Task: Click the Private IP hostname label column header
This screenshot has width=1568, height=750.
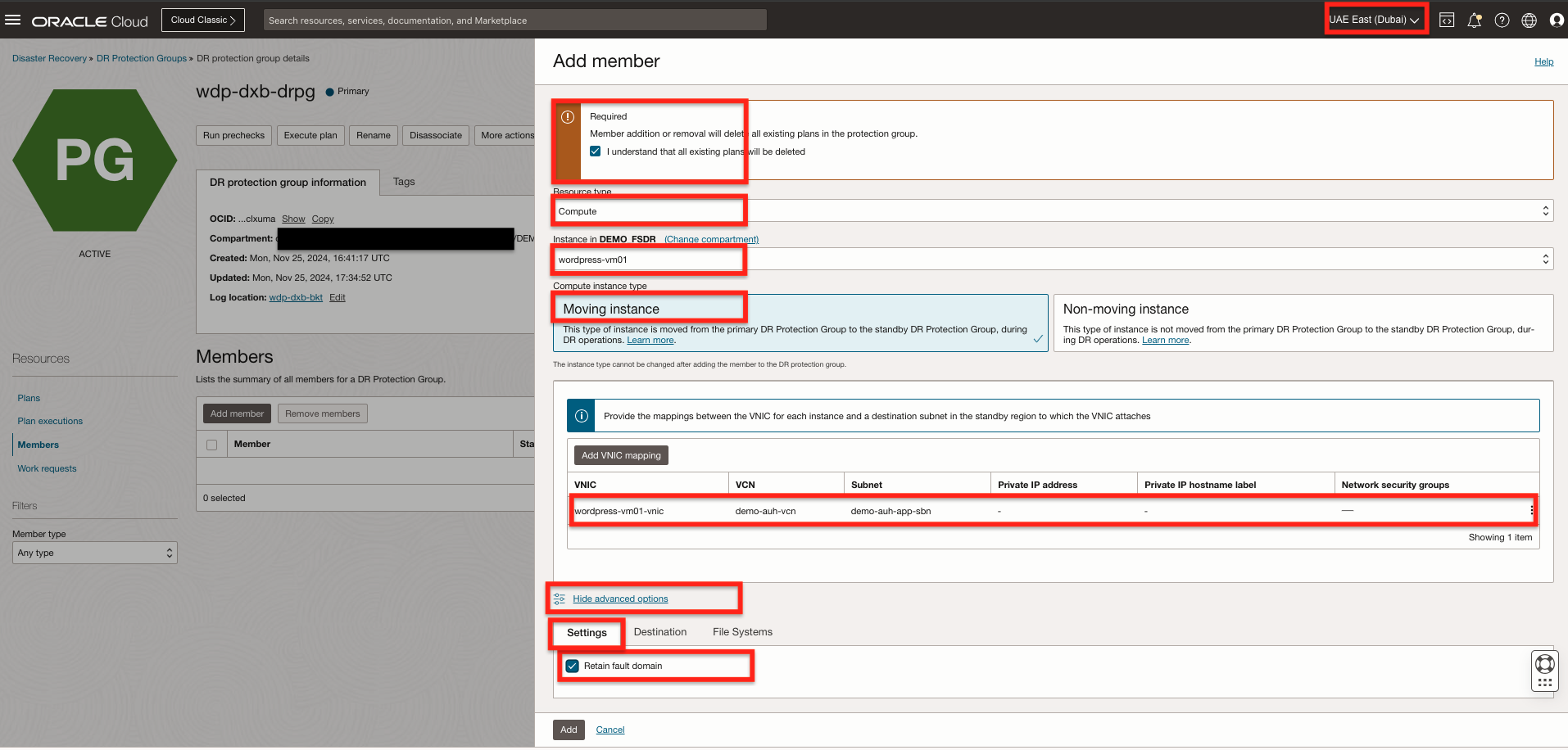Action: tap(1200, 485)
